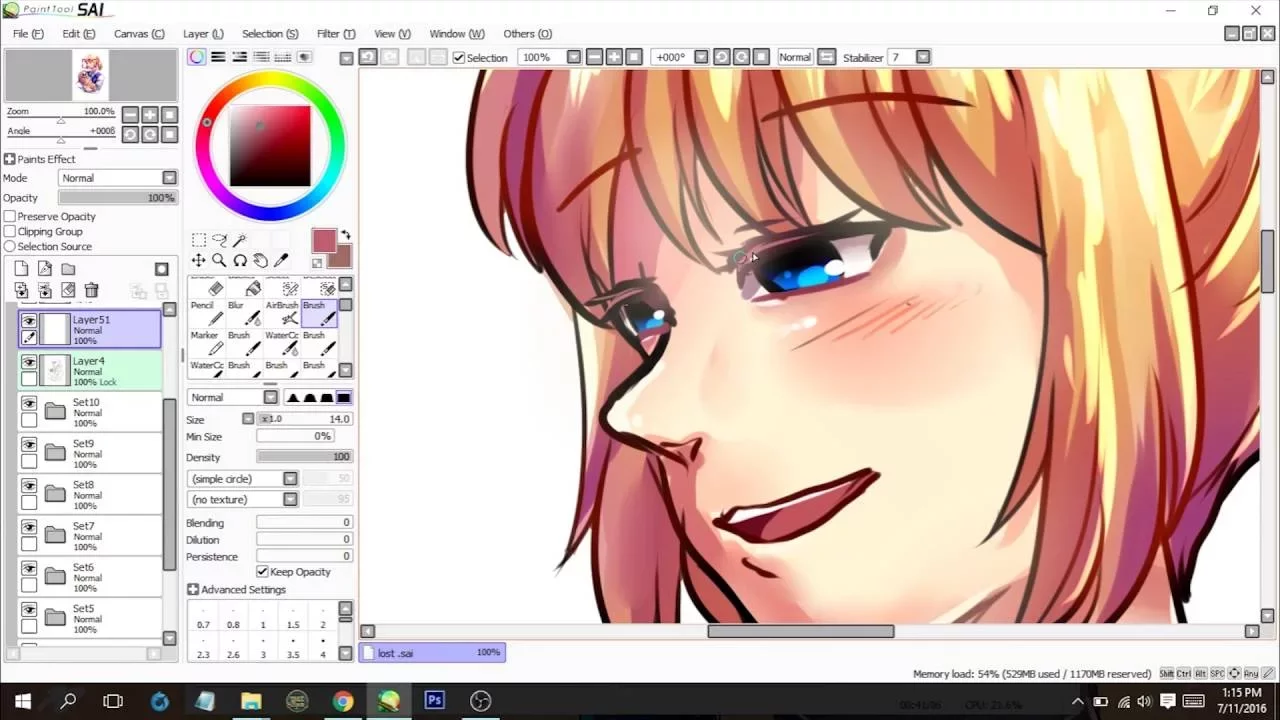Enable Clipping Group checkbox
The height and width of the screenshot is (720, 1280).
point(10,231)
